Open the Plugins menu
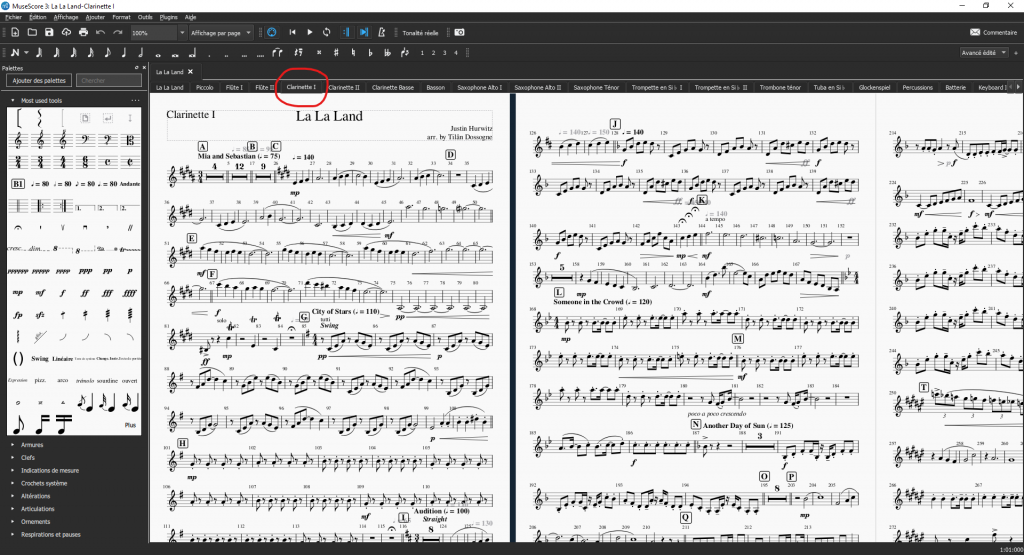This screenshot has height=555, width=1024. click(168, 17)
